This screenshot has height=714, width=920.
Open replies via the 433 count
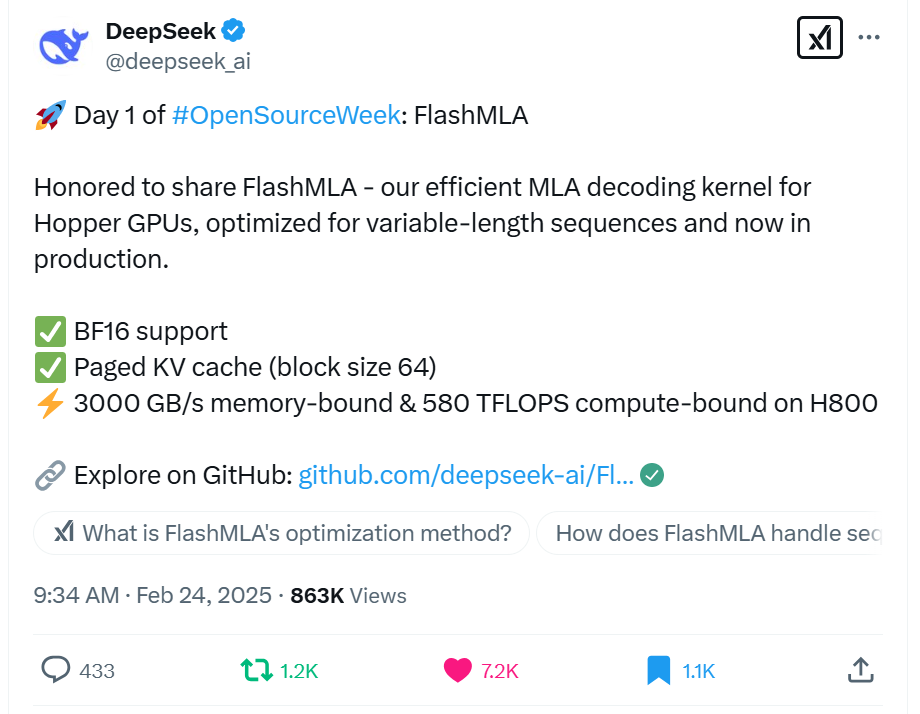90,670
